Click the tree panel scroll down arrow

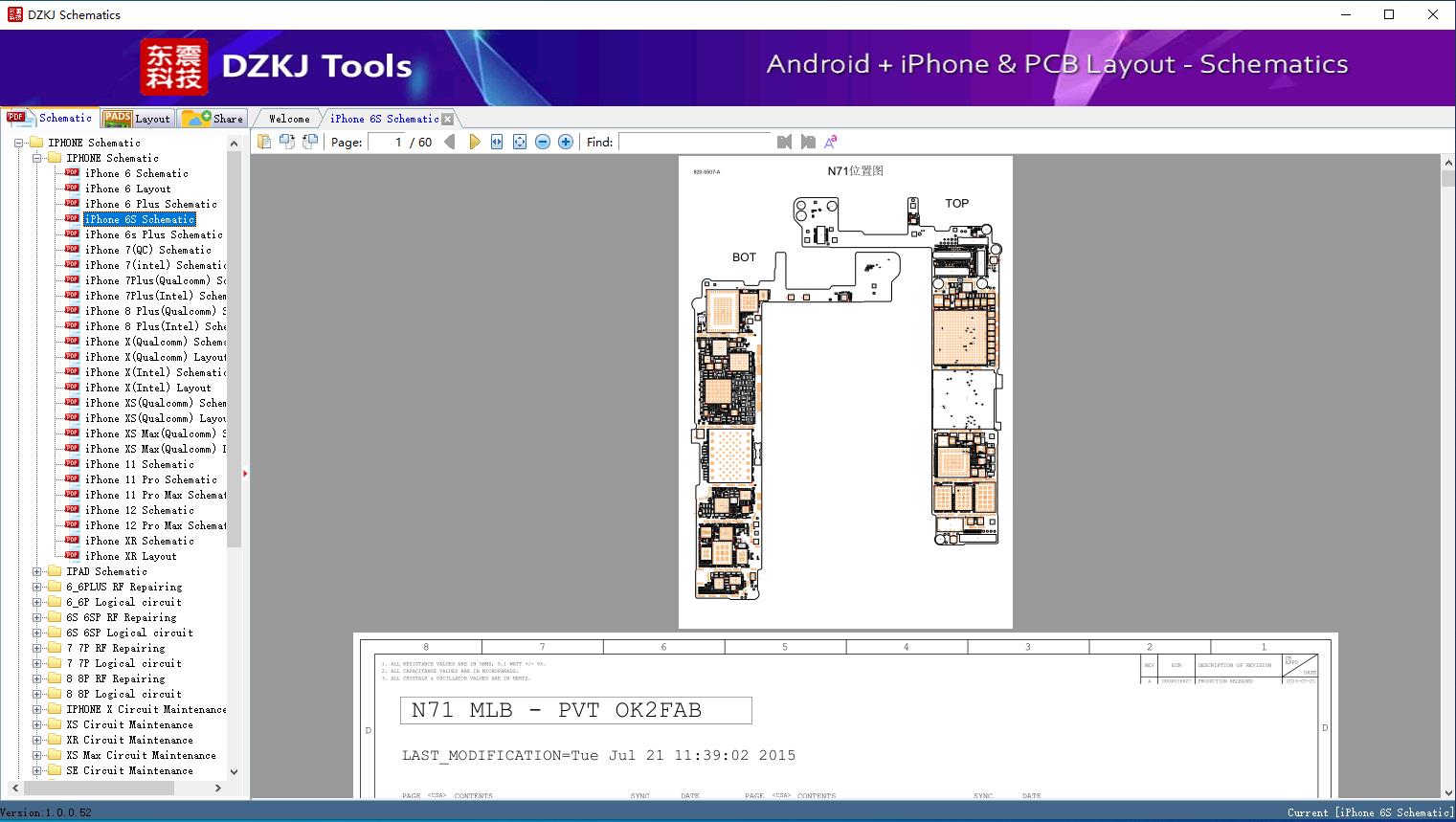(x=234, y=771)
